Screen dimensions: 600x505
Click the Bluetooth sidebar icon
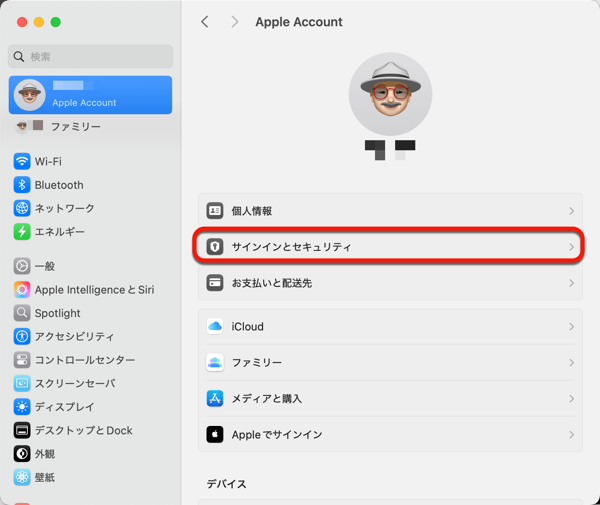[x=22, y=185]
